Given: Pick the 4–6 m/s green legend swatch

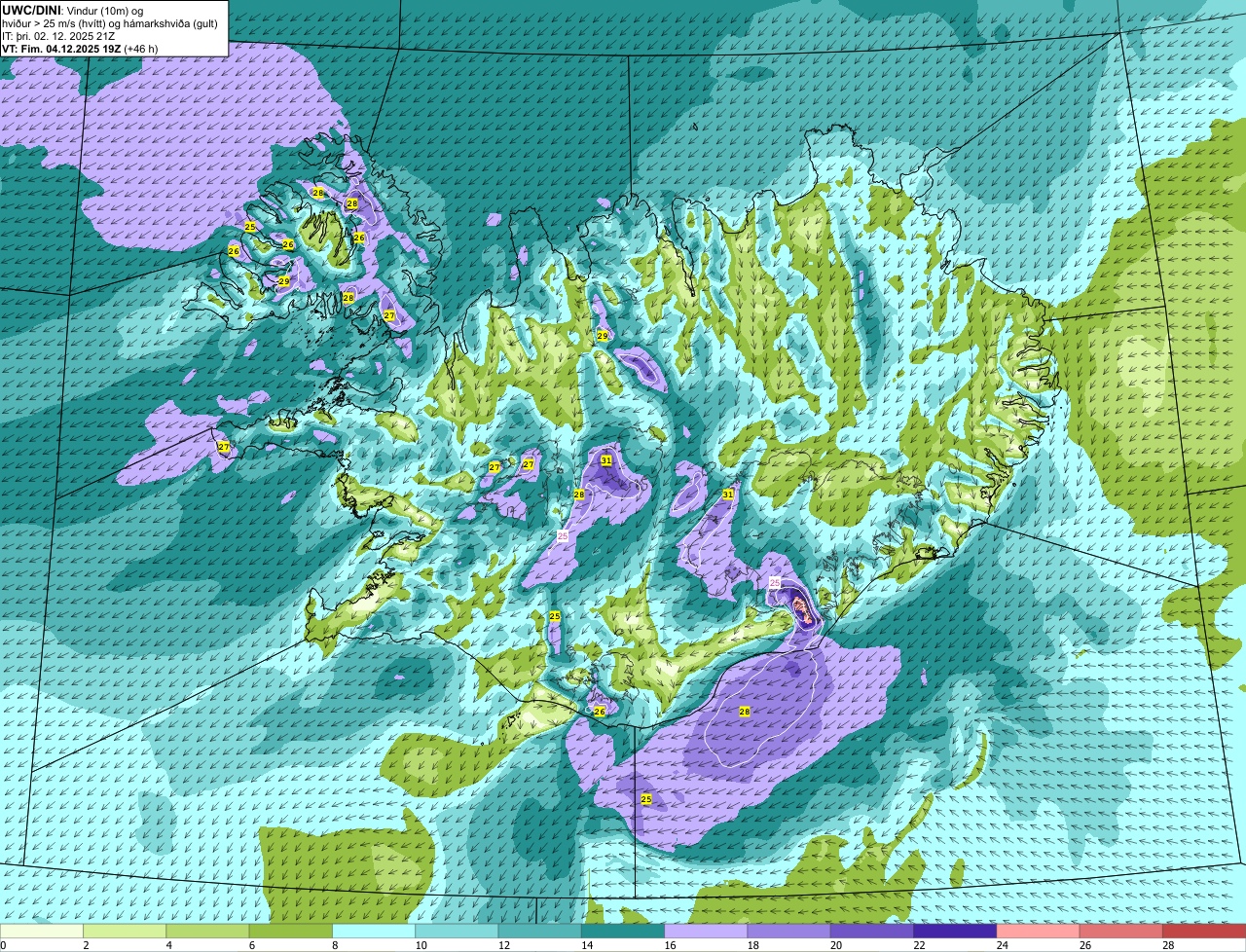Looking at the screenshot, I should pos(207,932).
